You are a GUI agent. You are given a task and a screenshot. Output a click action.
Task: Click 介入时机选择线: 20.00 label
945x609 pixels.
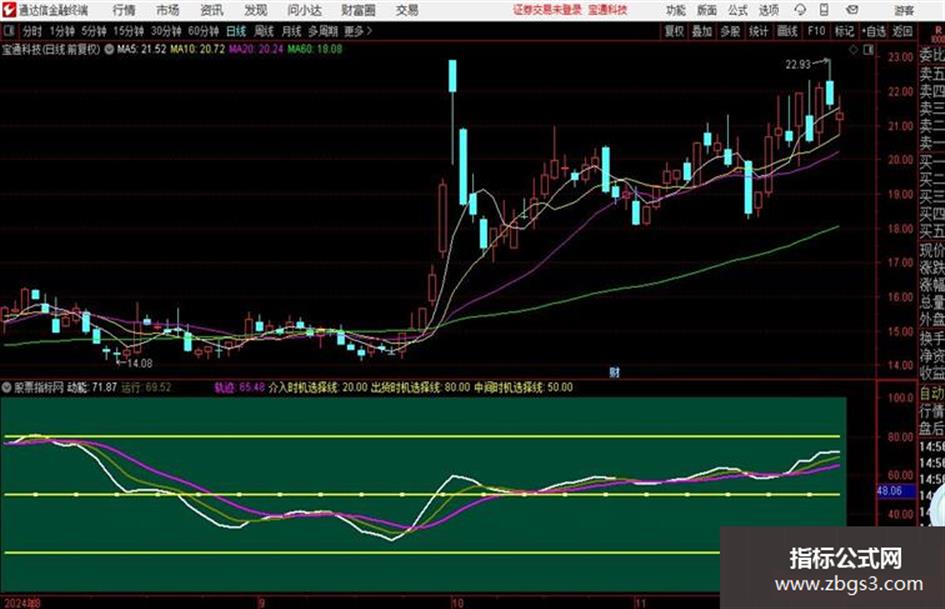coord(318,387)
